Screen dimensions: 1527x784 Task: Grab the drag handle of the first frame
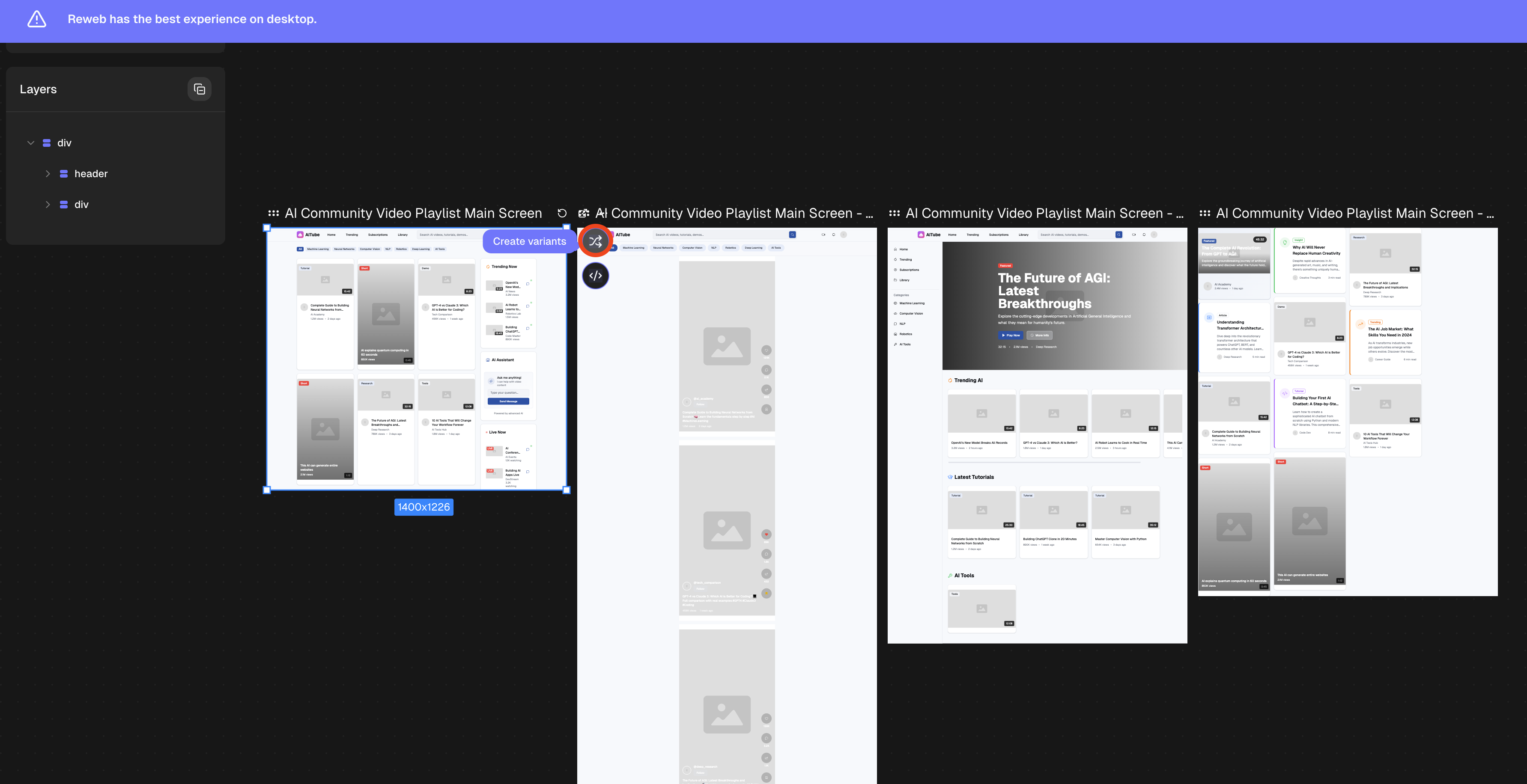coord(273,214)
